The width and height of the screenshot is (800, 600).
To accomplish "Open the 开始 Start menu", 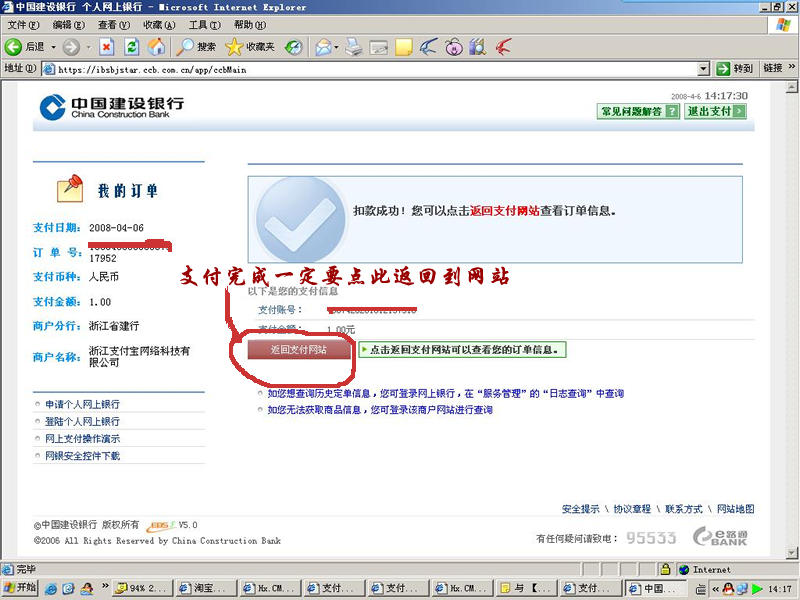I will click(x=20, y=588).
